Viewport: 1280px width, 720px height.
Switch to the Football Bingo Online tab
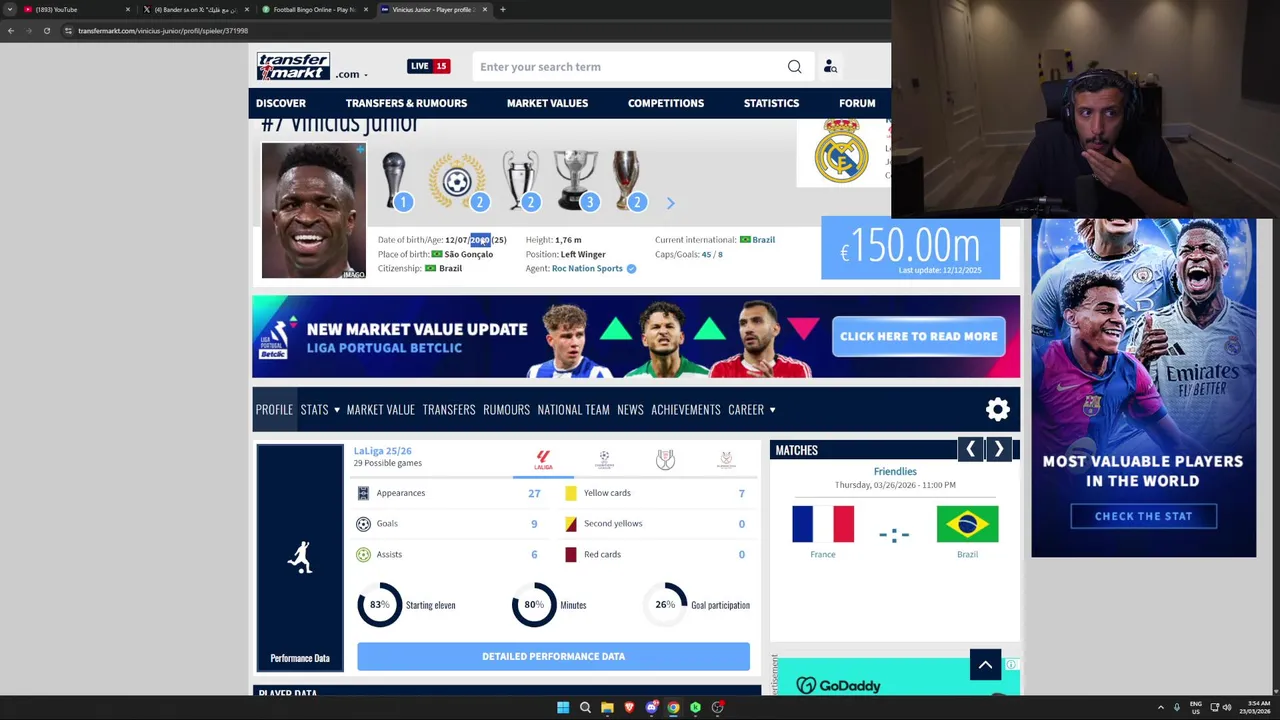315,9
